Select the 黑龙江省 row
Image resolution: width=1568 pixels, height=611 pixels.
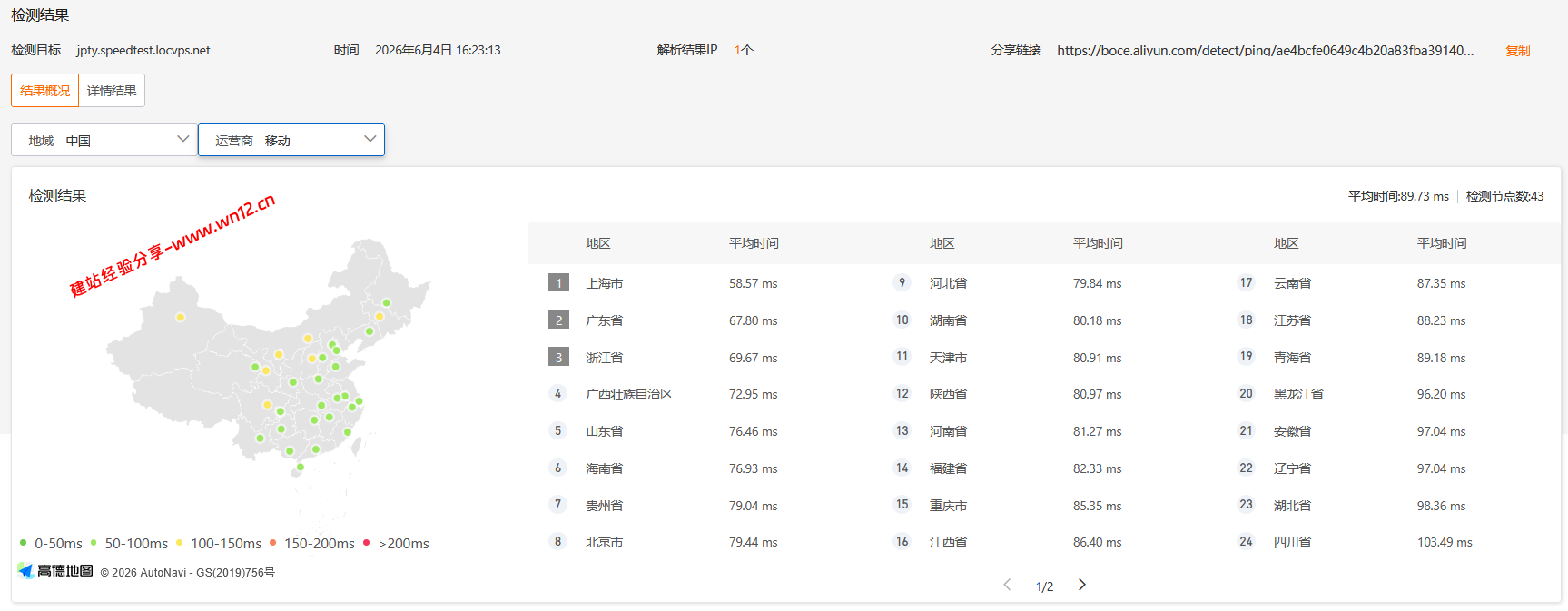click(1389, 394)
